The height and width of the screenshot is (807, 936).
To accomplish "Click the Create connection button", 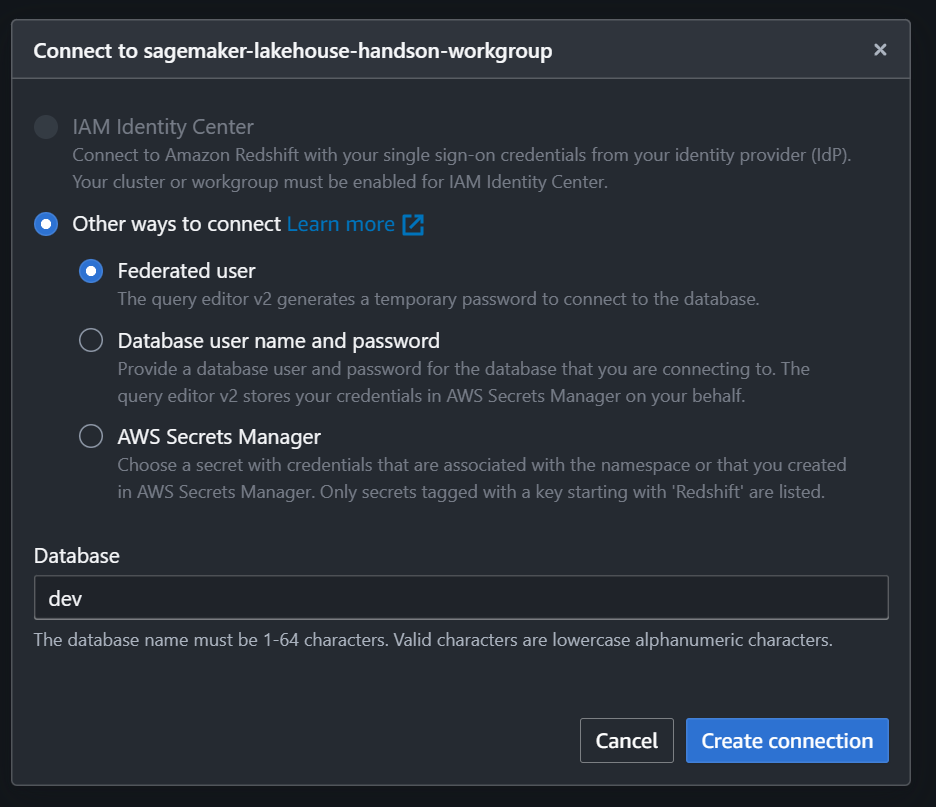I will click(x=787, y=740).
